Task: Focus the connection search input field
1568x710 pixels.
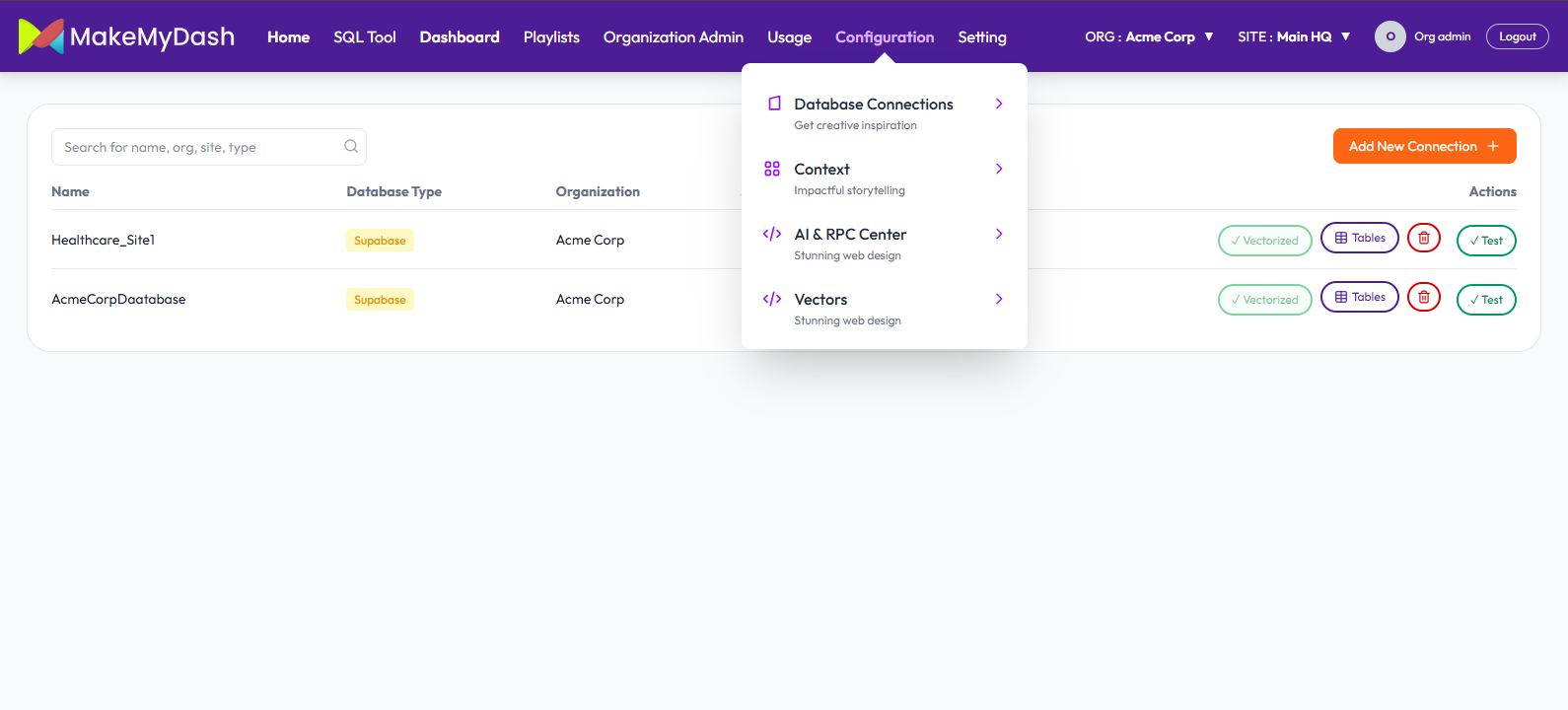Action: click(197, 147)
